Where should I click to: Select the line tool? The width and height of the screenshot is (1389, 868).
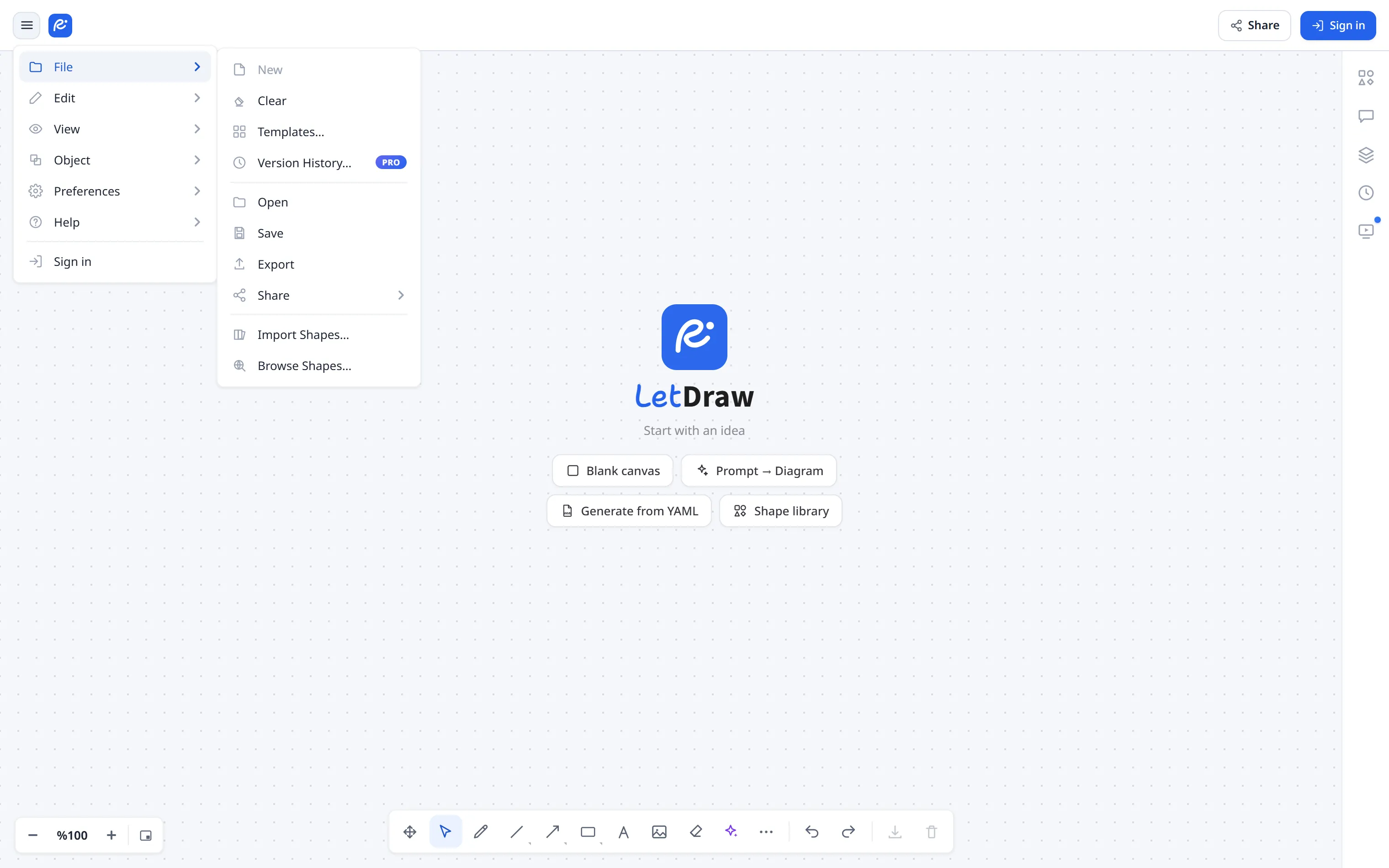coord(517,832)
